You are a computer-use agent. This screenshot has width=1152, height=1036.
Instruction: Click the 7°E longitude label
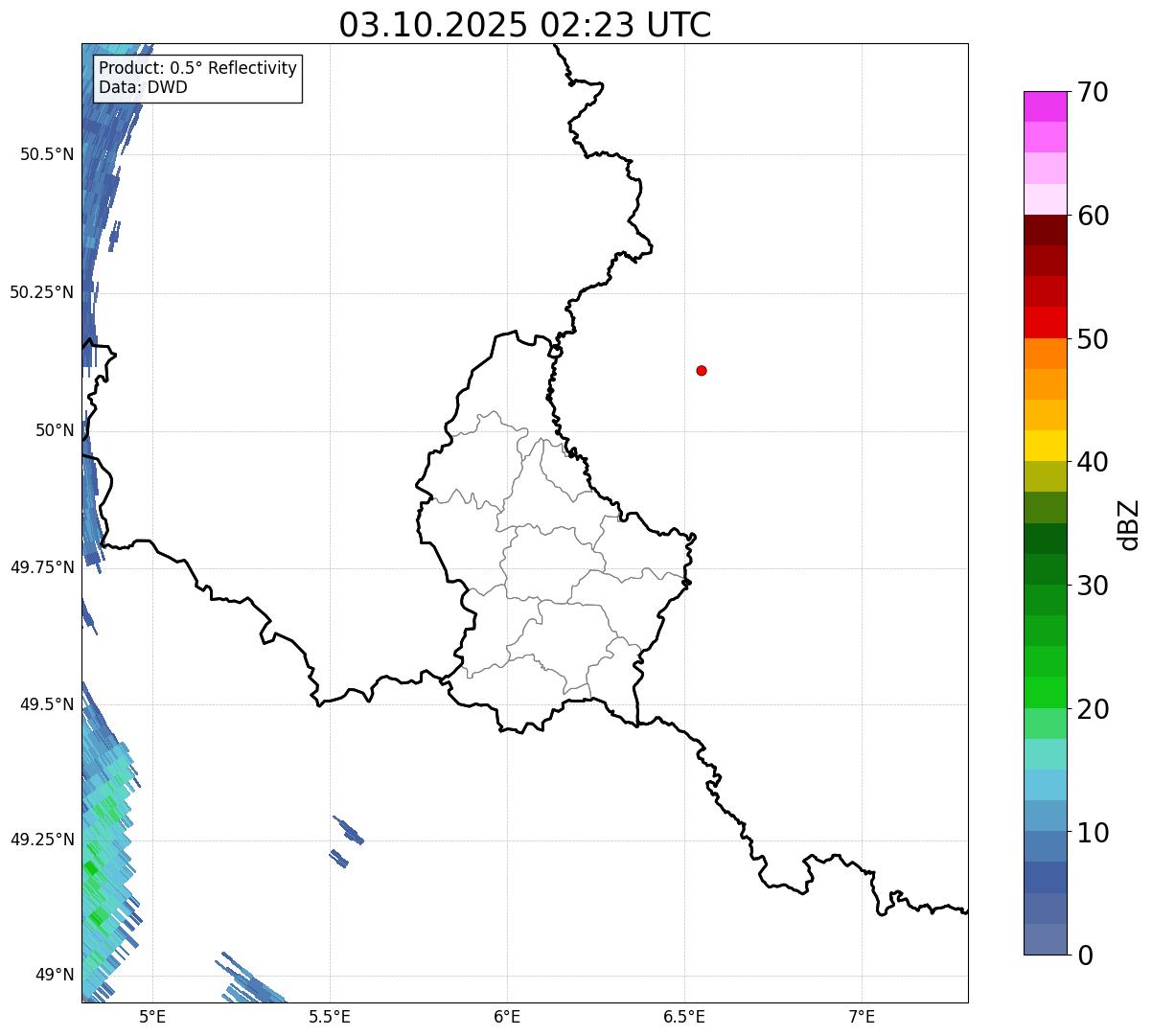pos(862,1016)
